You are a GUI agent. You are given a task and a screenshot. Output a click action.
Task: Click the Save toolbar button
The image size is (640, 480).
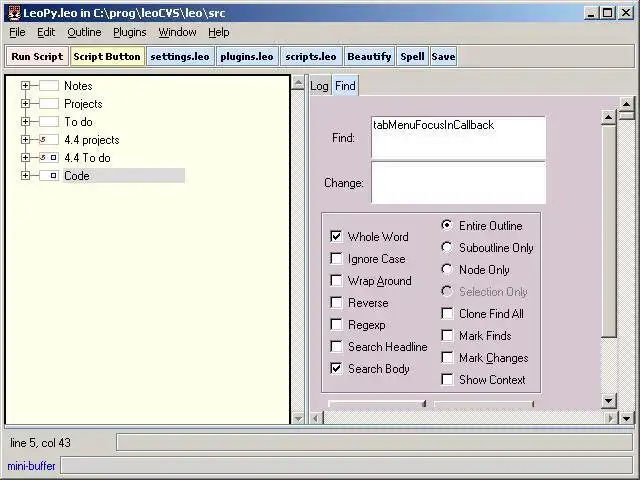[443, 56]
